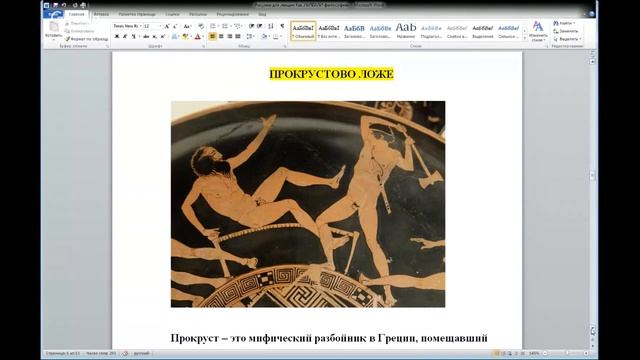Toggle Underline formatting

[x=133, y=37]
